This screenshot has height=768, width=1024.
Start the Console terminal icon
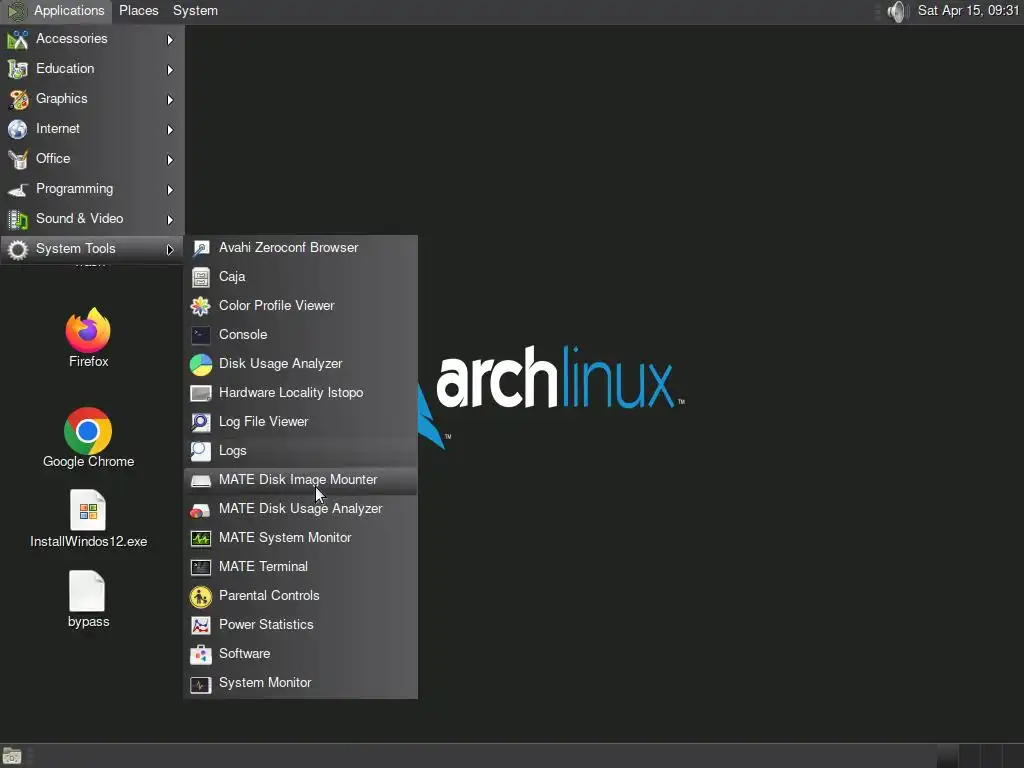[200, 335]
